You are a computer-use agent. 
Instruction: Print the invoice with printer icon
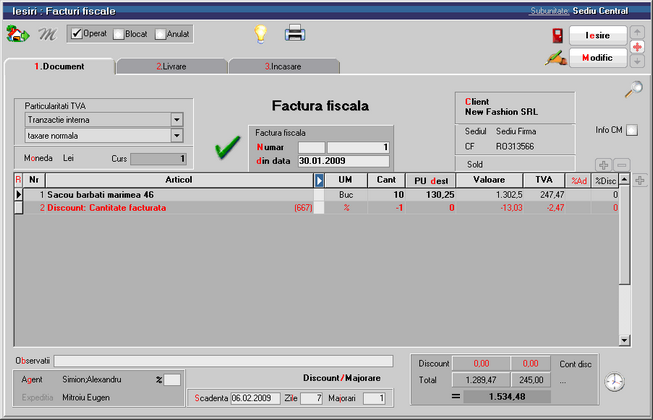pos(295,33)
